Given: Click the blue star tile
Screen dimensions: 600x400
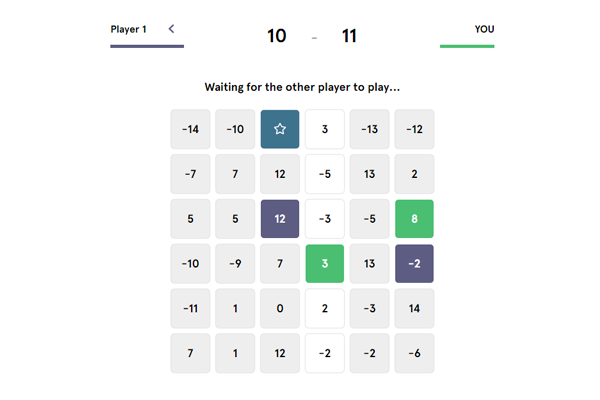Looking at the screenshot, I should click(x=280, y=129).
